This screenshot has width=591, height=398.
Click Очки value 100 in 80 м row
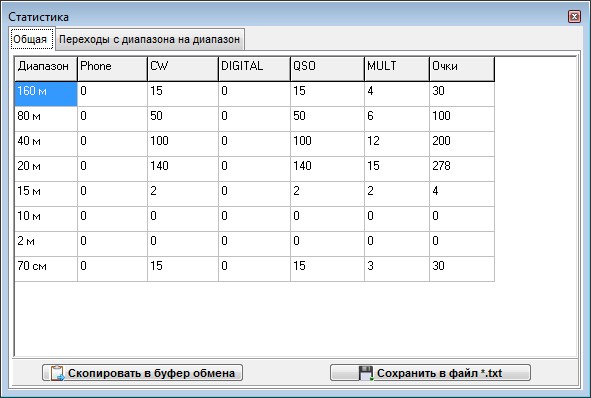[x=462, y=119]
